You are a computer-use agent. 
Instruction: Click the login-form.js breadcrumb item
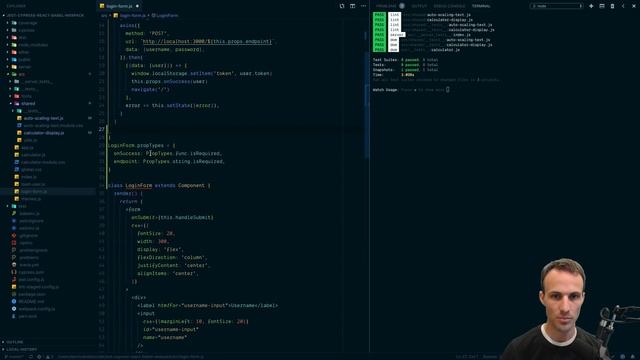130,15
